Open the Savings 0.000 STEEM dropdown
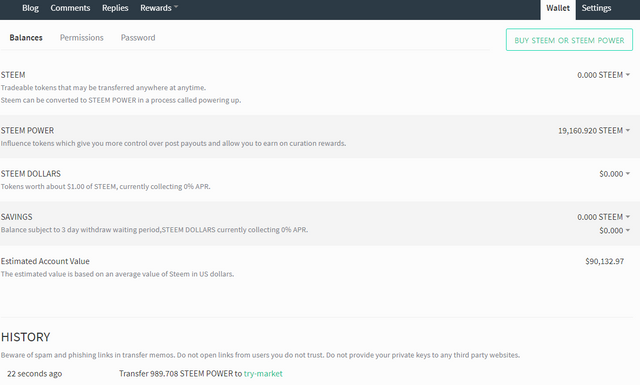 (x=604, y=217)
